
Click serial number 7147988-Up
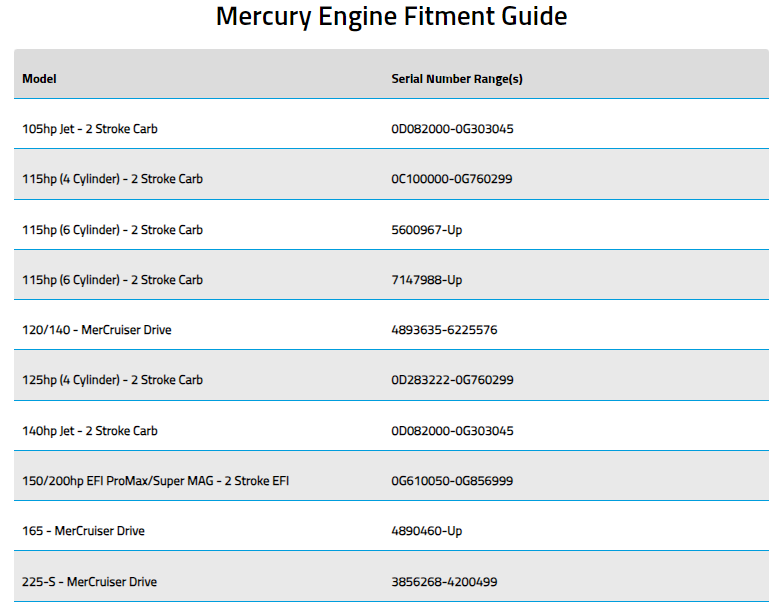coord(426,280)
